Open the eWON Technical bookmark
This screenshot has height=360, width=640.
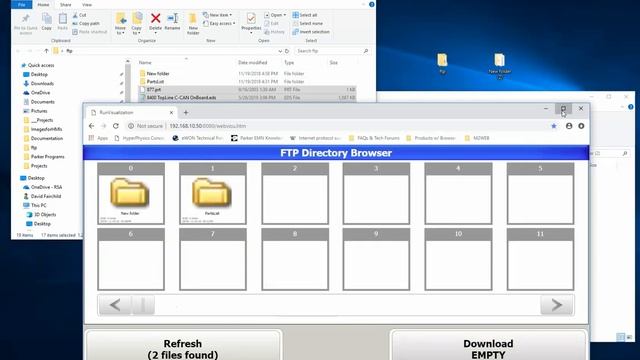pos(198,138)
